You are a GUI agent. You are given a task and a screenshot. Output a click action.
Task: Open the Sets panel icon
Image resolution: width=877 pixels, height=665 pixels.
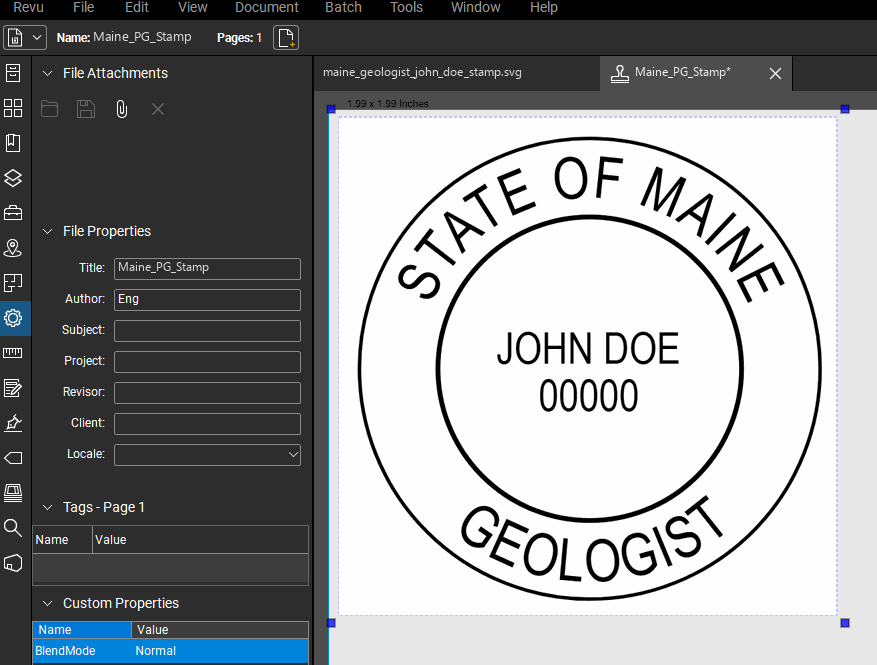tap(13, 493)
